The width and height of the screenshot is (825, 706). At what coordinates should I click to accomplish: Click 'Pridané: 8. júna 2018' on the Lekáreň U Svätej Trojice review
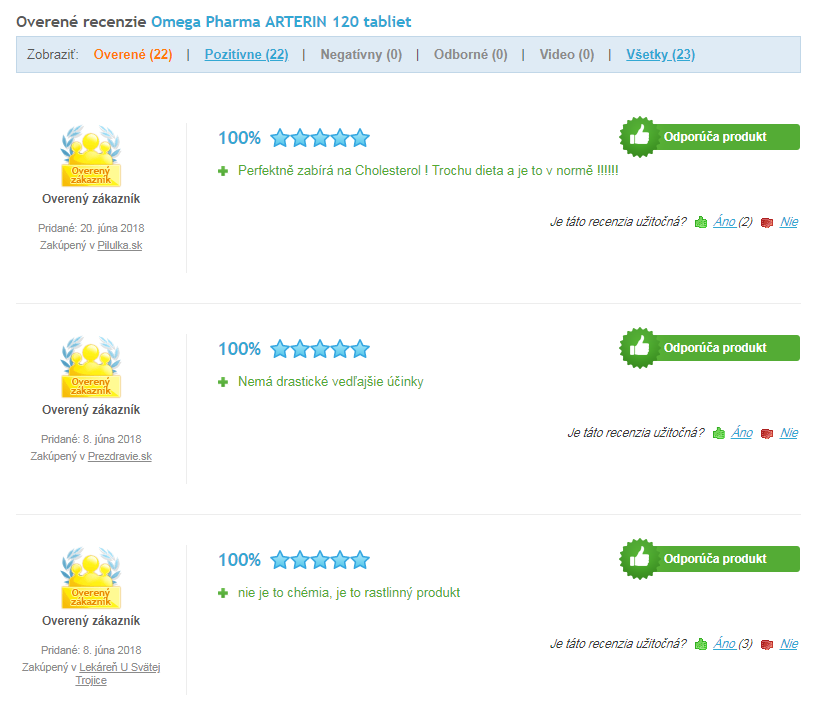pos(91,650)
